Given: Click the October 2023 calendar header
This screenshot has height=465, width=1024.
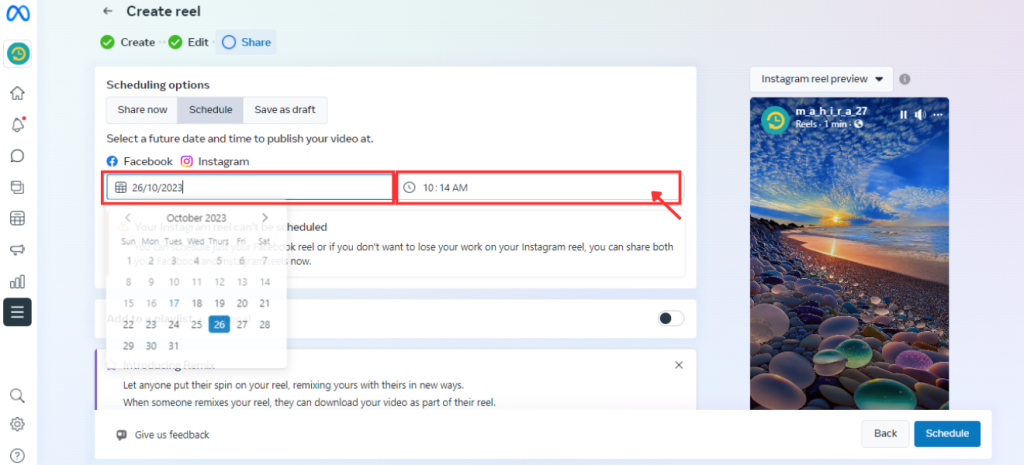Looking at the screenshot, I should [x=197, y=217].
